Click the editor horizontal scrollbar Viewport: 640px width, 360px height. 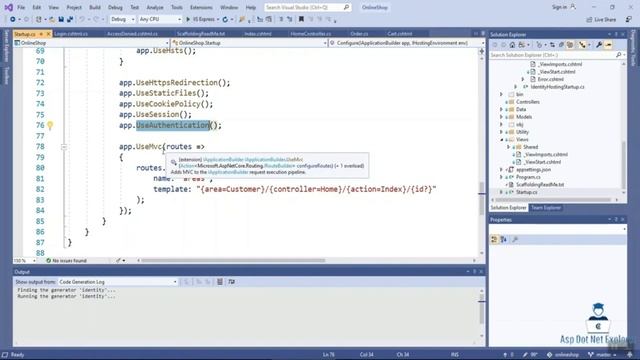coord(233,260)
